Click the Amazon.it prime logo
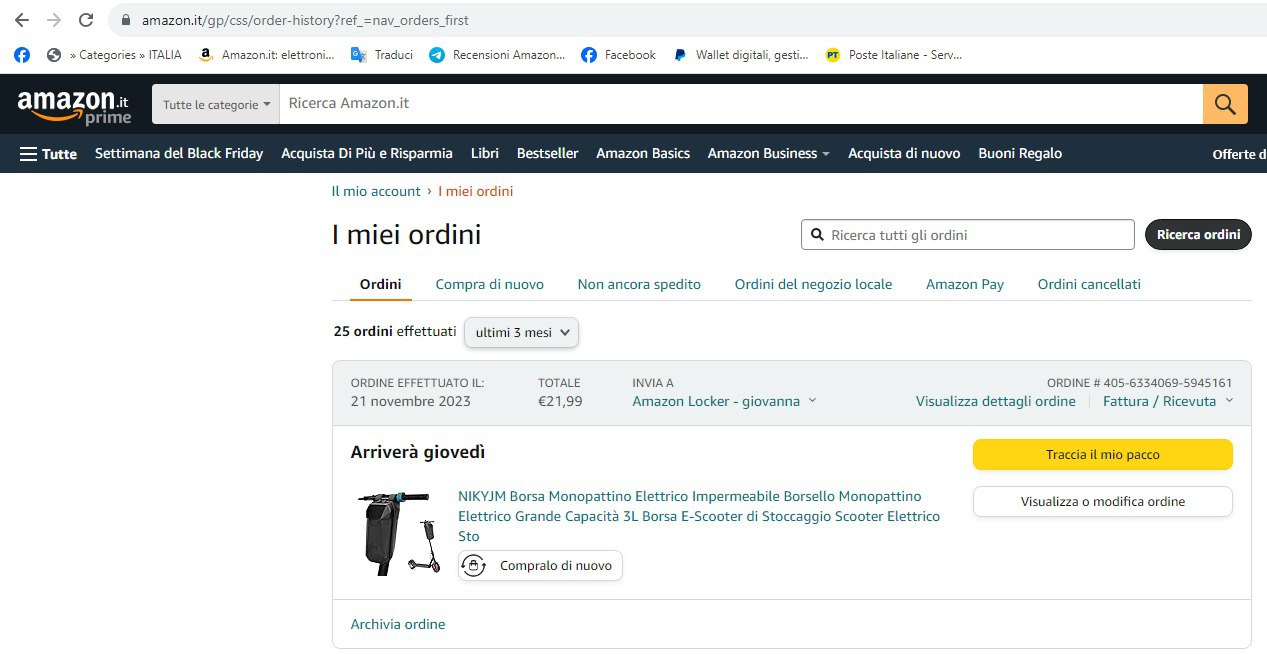The image size is (1267, 654). (x=73, y=106)
